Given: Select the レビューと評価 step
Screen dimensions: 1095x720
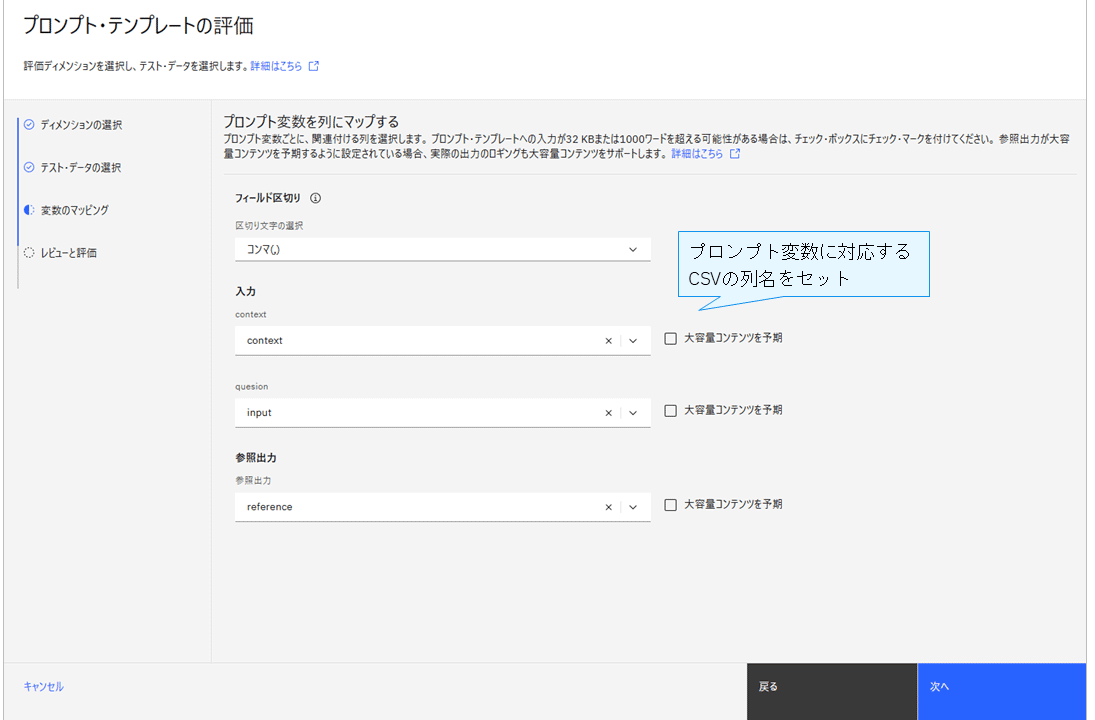Looking at the screenshot, I should [68, 253].
